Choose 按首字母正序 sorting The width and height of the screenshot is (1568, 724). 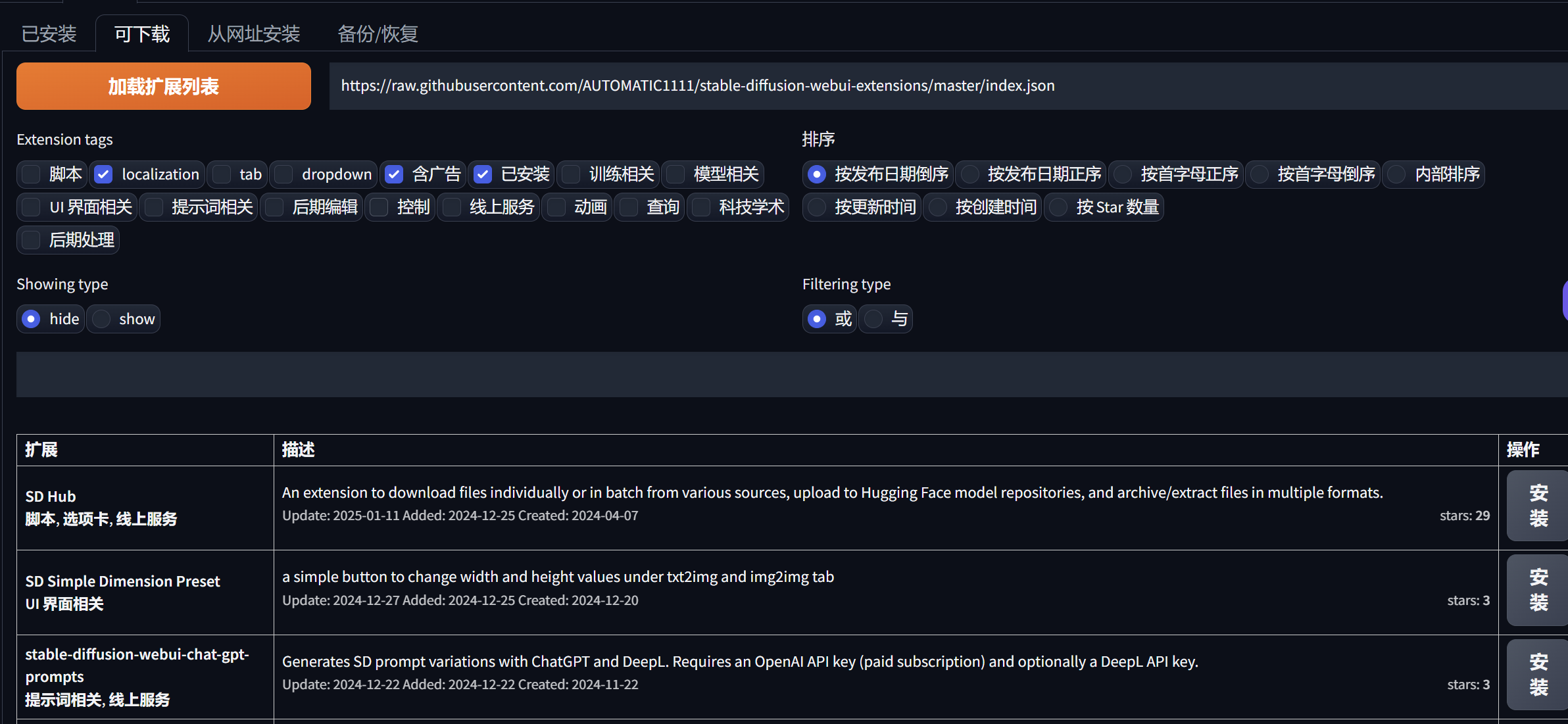pyautogui.click(x=1123, y=174)
